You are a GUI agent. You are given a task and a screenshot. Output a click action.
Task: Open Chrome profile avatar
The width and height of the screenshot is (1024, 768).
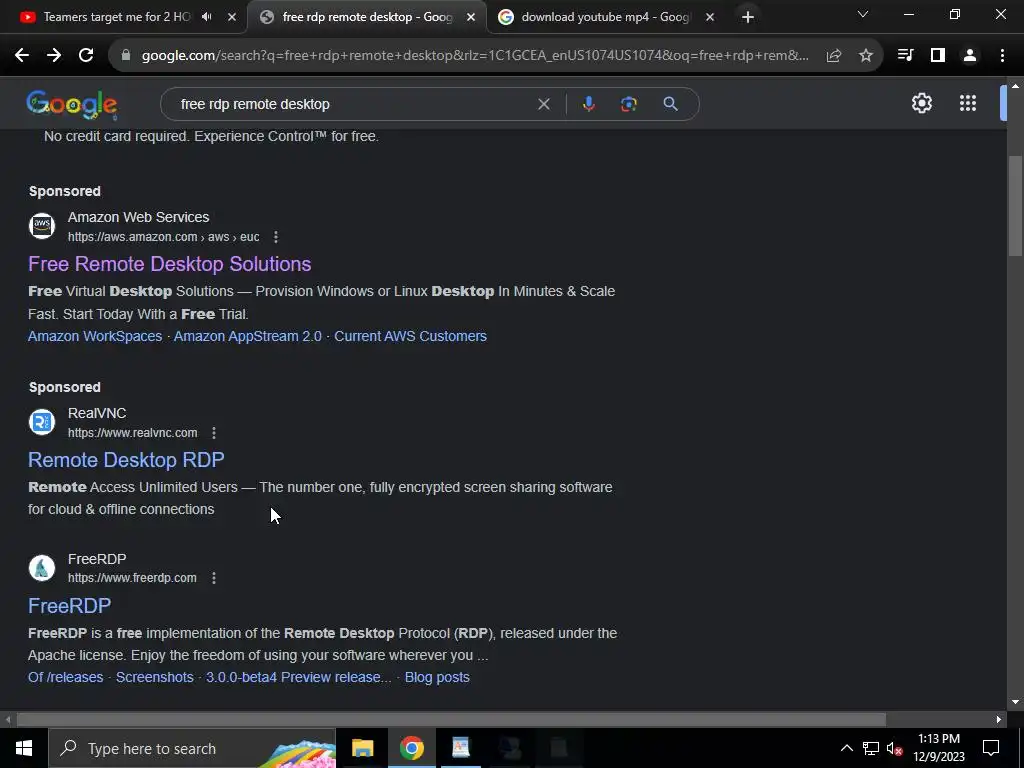[x=970, y=56]
